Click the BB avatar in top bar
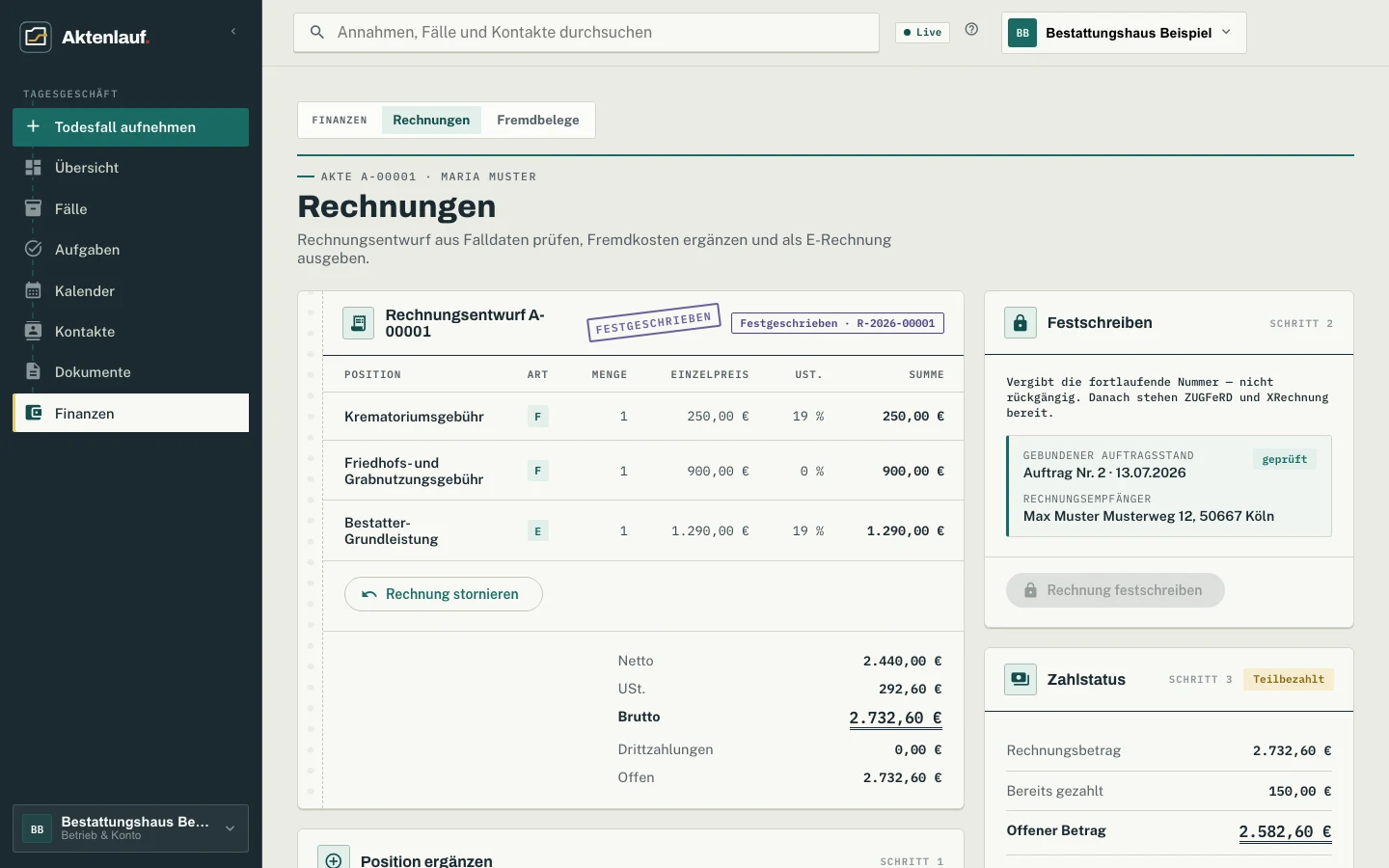 click(x=1022, y=33)
